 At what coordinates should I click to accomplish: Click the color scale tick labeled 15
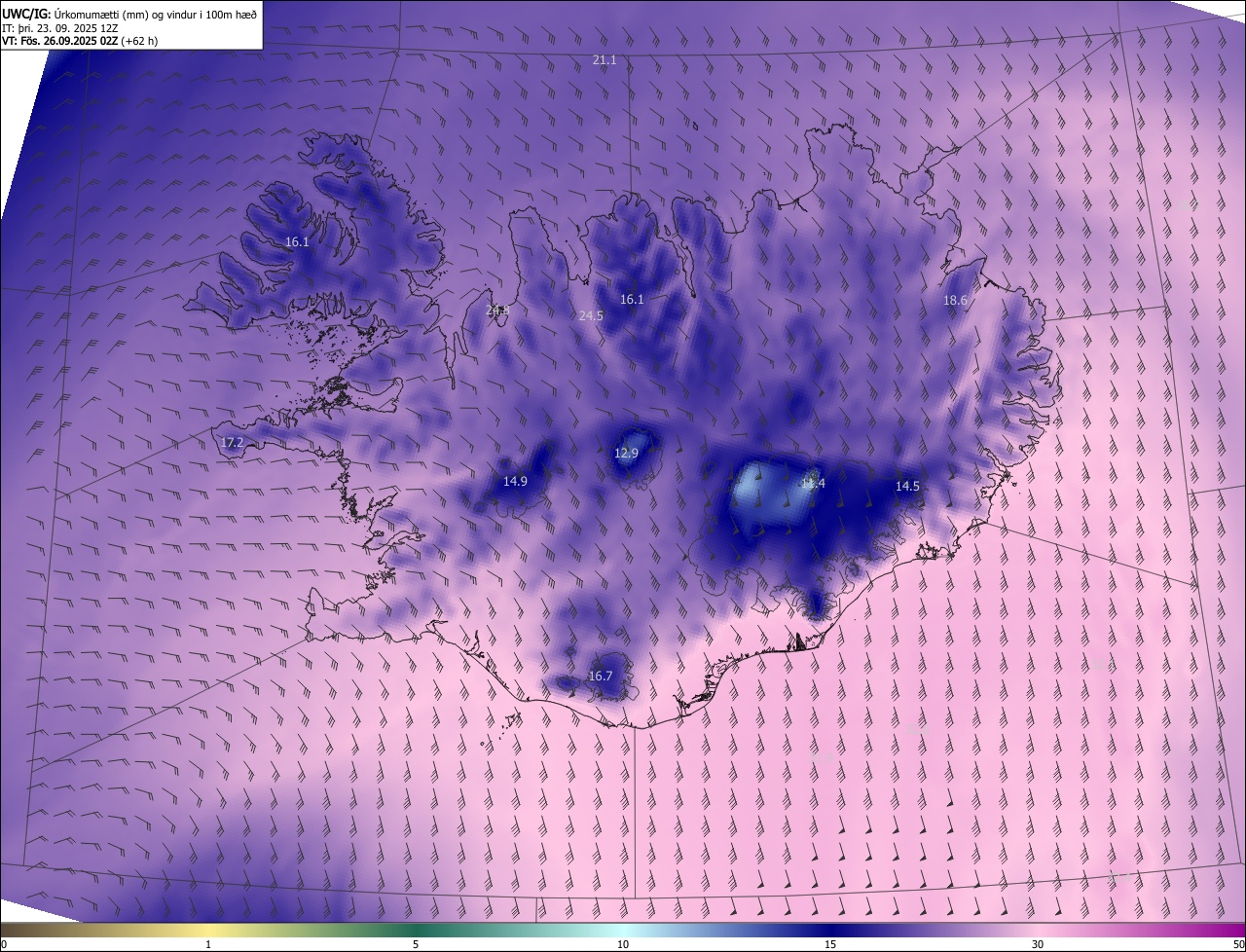(830, 945)
